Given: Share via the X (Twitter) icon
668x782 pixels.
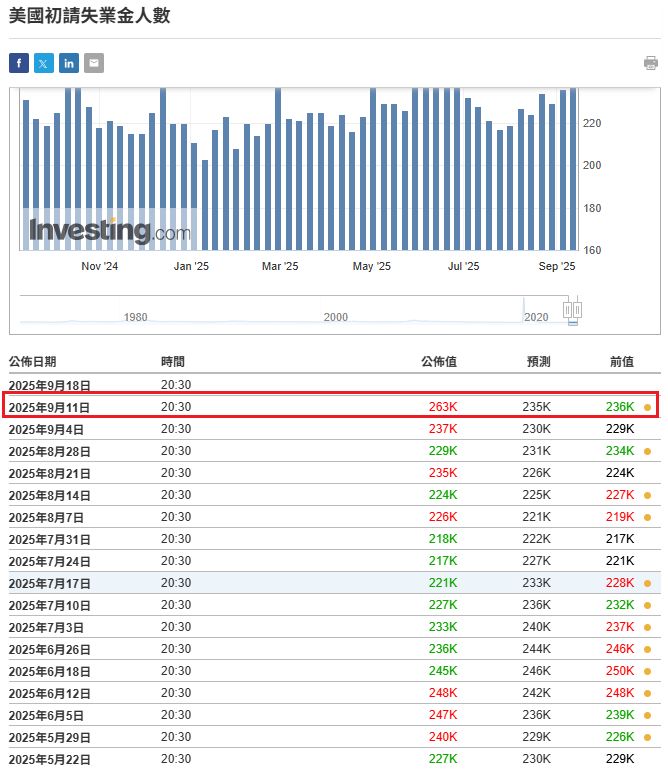Looking at the screenshot, I should (x=44, y=63).
